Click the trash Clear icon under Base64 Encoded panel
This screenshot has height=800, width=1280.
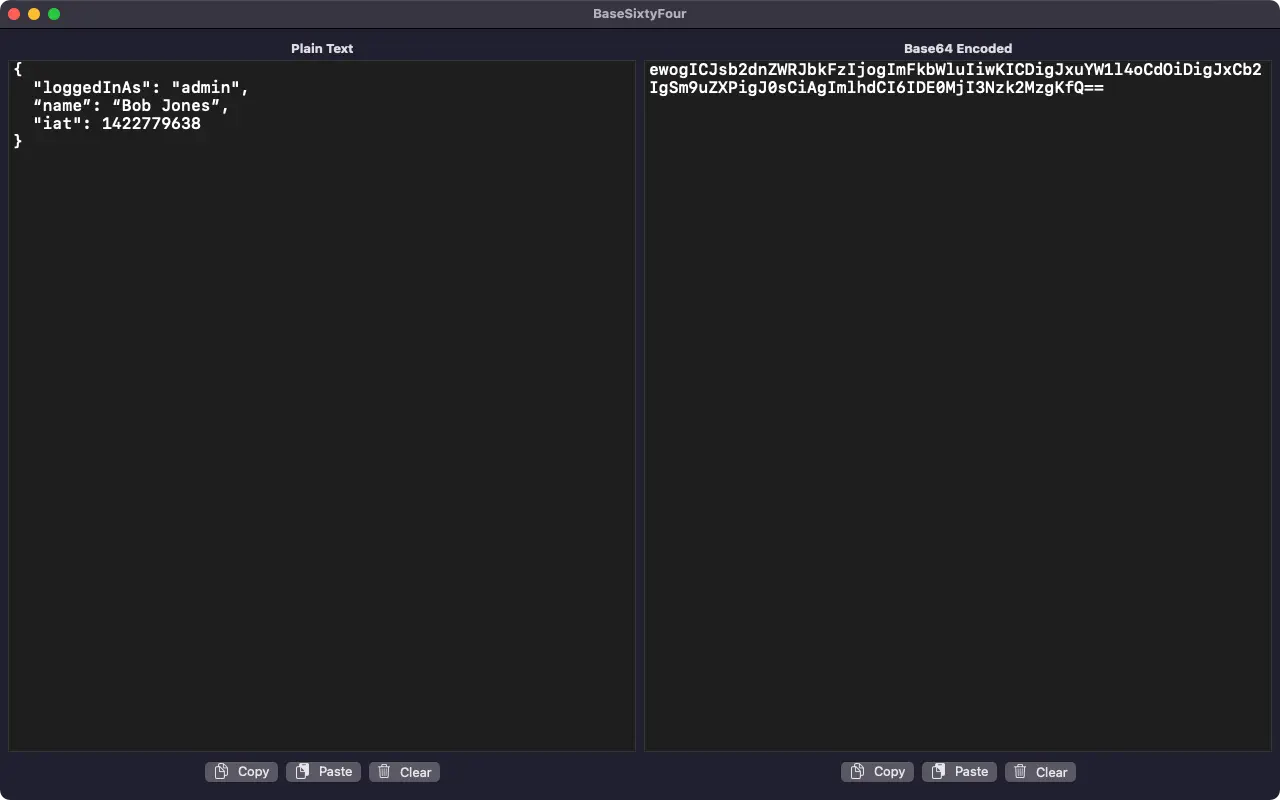[x=1021, y=771]
